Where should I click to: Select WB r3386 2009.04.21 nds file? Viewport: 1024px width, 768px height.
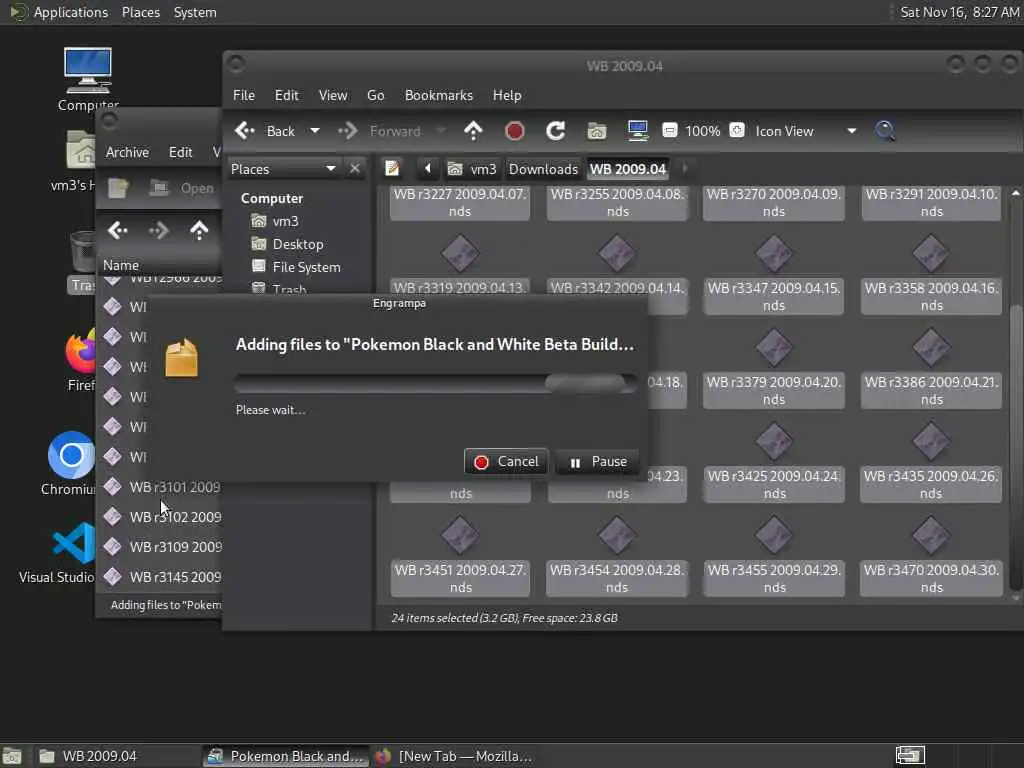coord(931,369)
